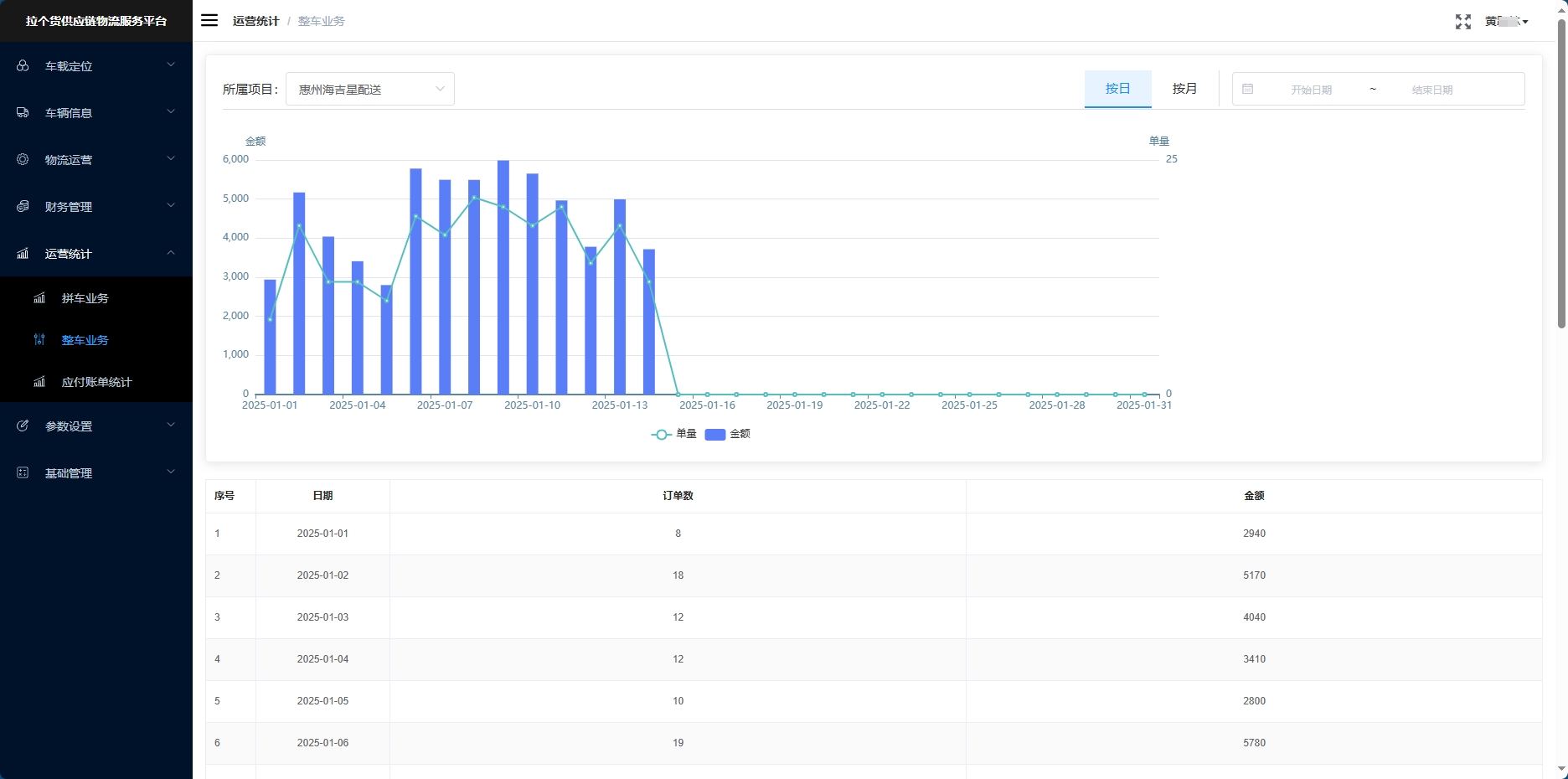Open 拼车业务 statistics page
Image resolution: width=1568 pixels, height=779 pixels.
(85, 298)
